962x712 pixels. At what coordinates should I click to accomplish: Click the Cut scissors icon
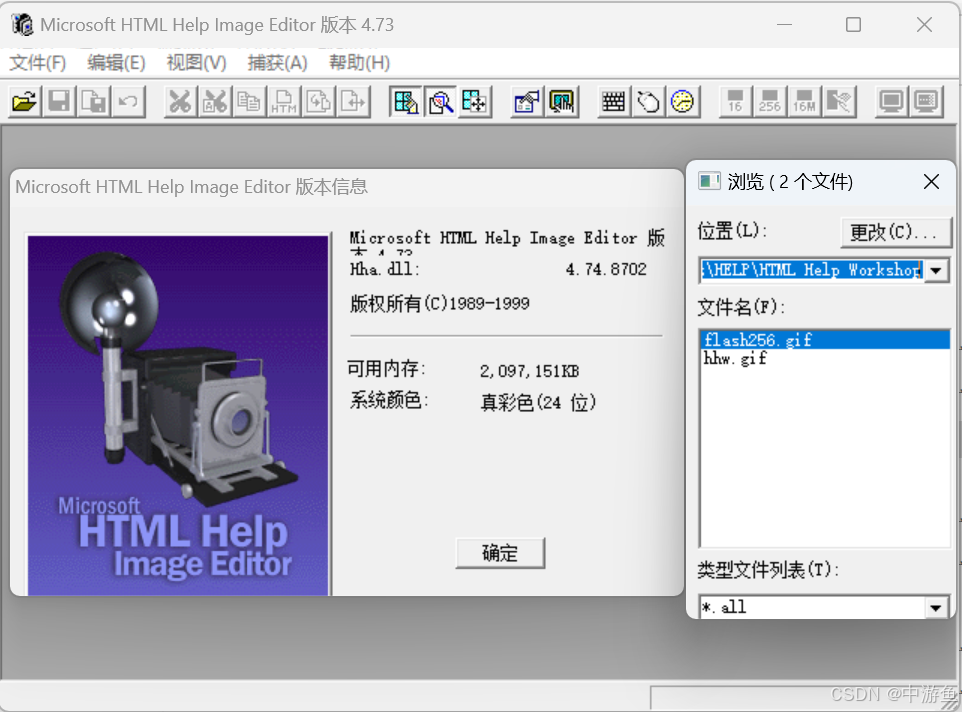pyautogui.click(x=180, y=101)
